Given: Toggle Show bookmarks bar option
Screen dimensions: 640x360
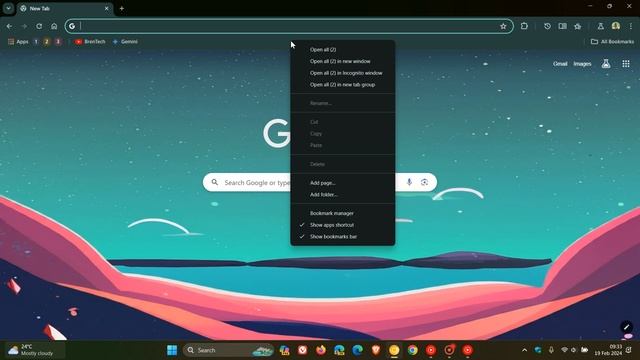Looking at the screenshot, I should pos(342,236).
